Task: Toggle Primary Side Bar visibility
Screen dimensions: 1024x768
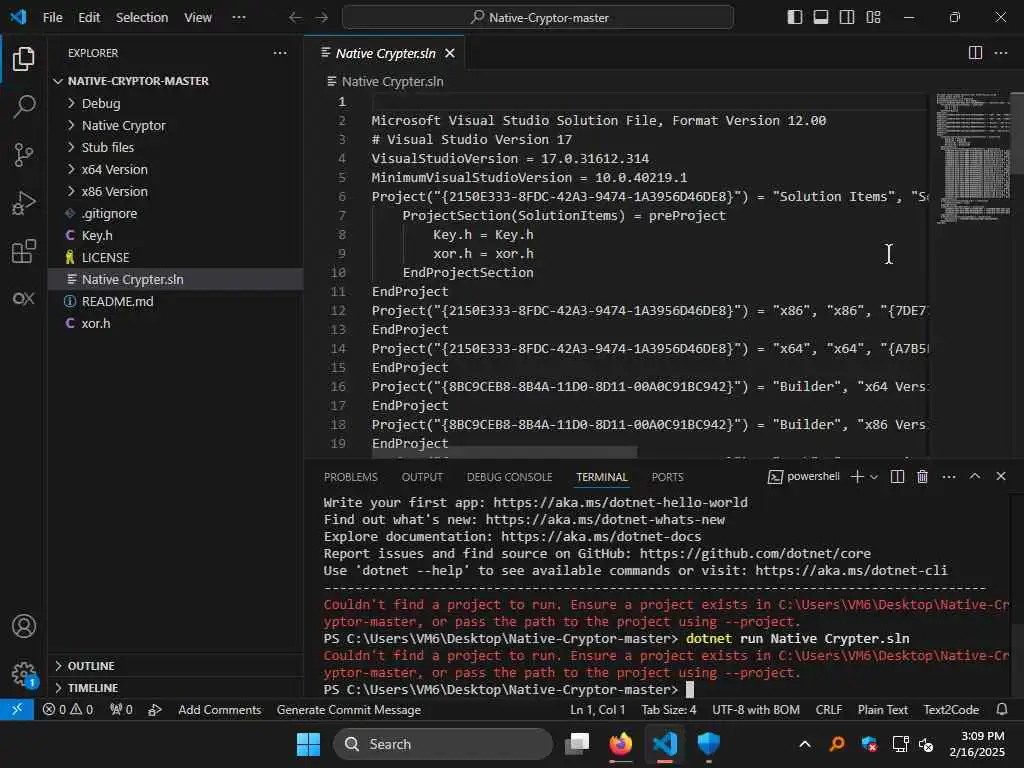Action: [795, 17]
